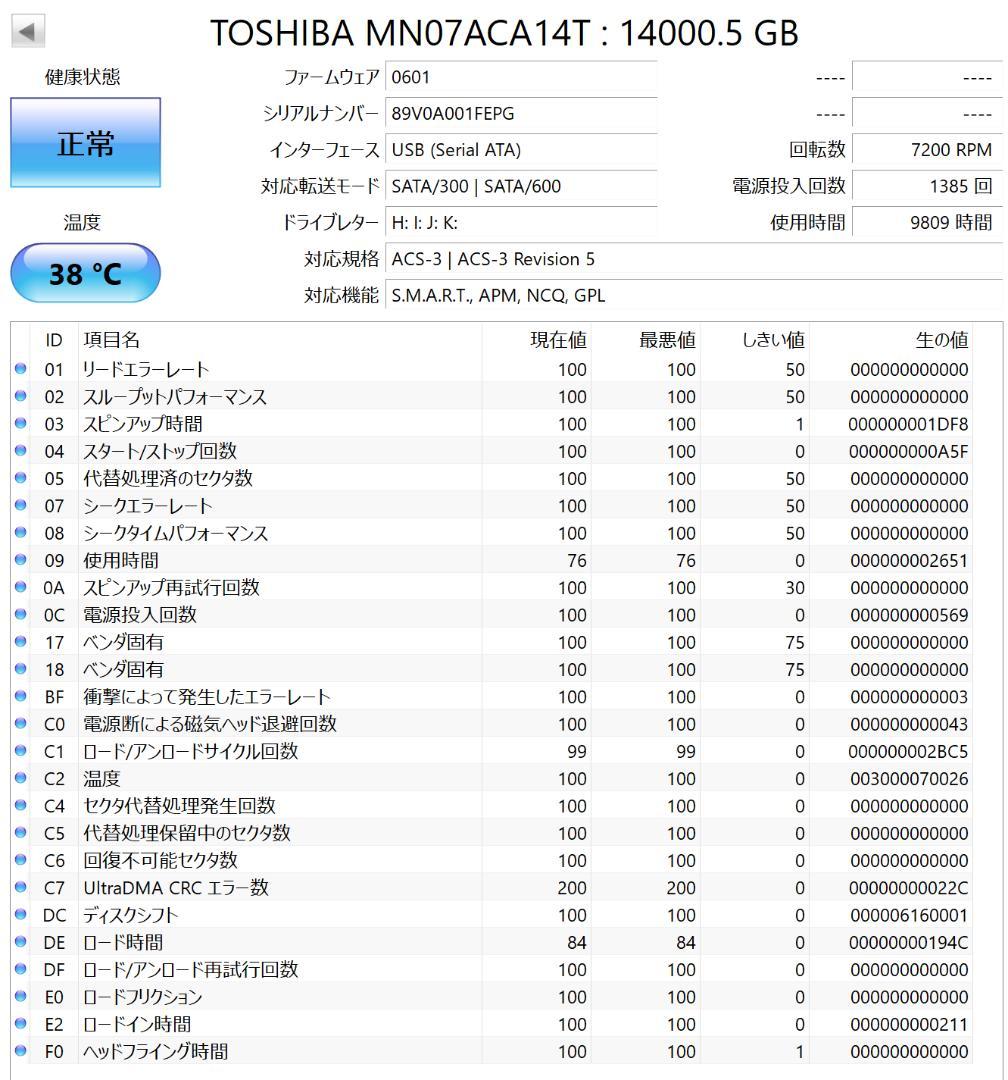This screenshot has height=1080, width=1008.
Task: Select the シリアルナンバー field
Action: pyautogui.click(x=520, y=112)
